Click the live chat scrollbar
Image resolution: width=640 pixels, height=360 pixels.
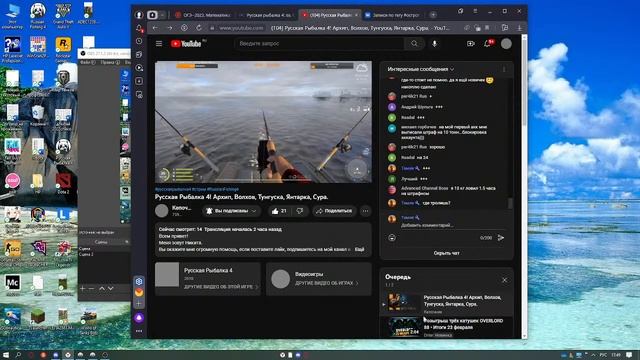pyautogui.click(x=510, y=203)
